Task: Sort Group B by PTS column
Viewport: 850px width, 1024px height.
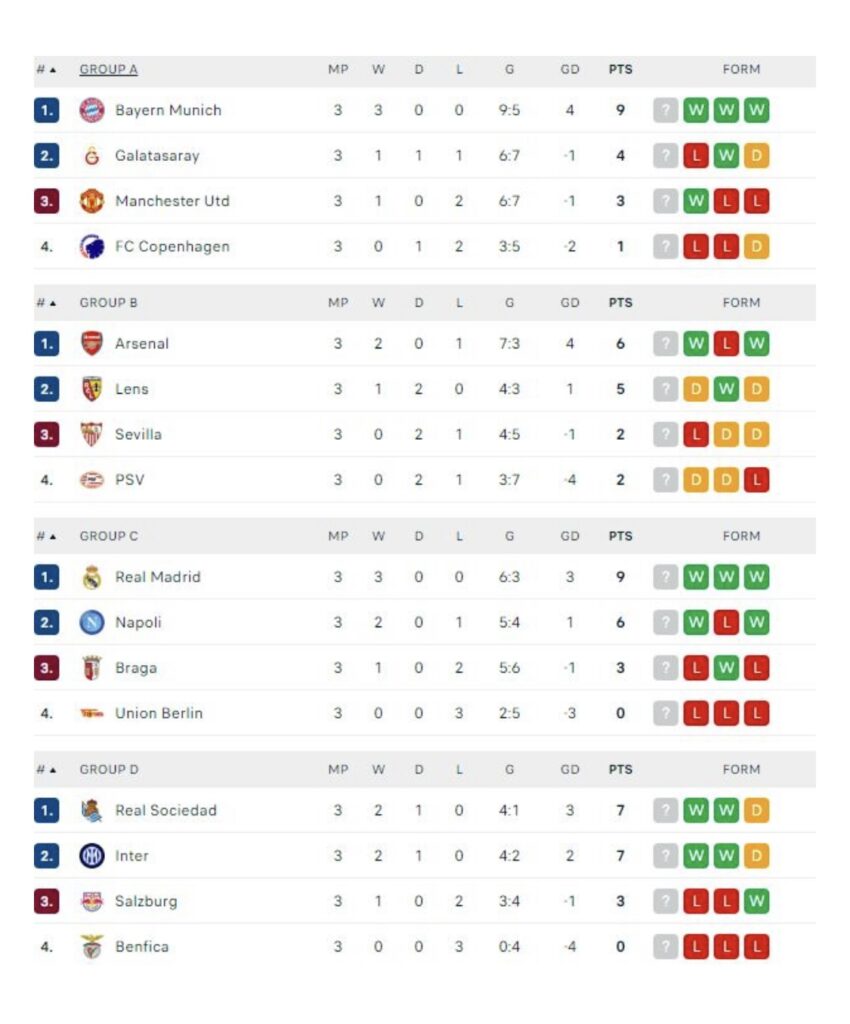Action: [620, 303]
